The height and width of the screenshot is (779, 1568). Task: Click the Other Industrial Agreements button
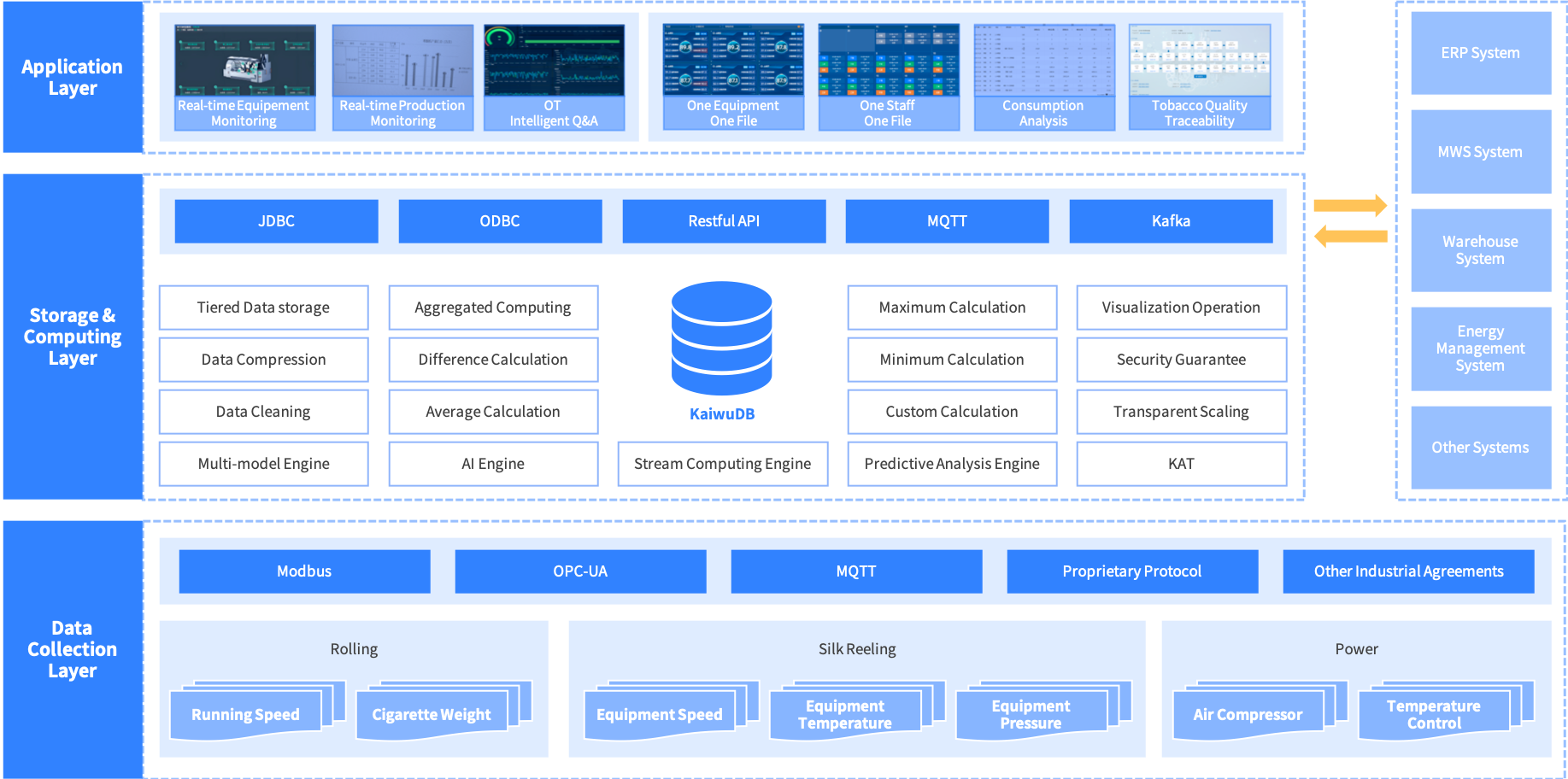(x=1408, y=571)
